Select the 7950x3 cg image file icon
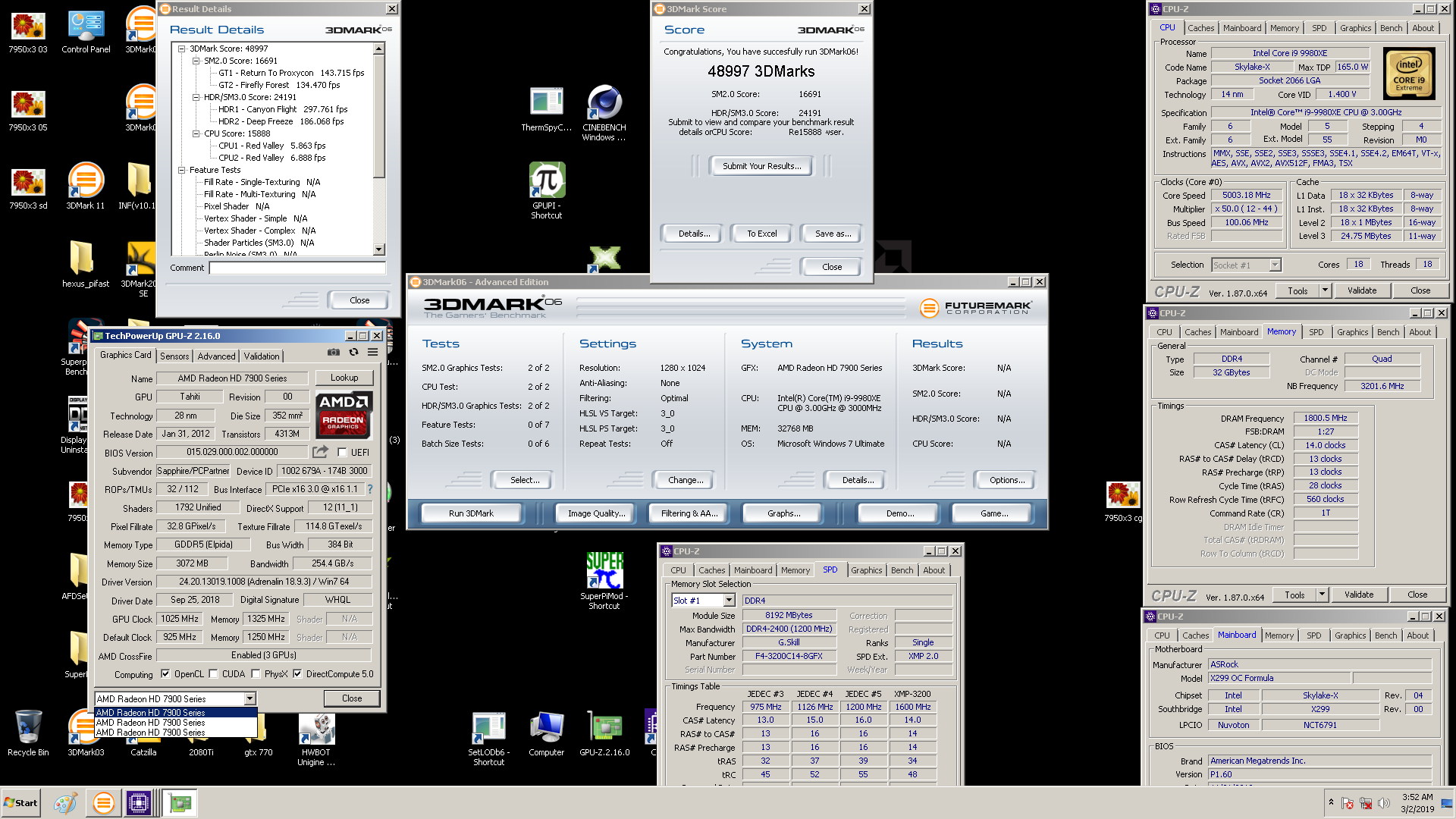The image size is (1456, 819). click(x=1123, y=502)
